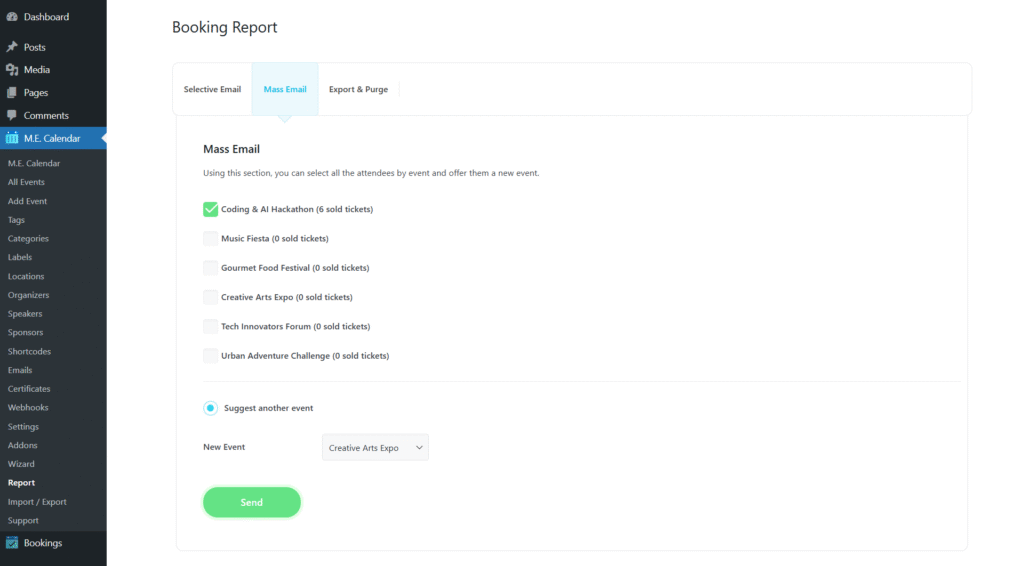
Task: Click the Dashboard gauge icon
Action: coord(12,16)
